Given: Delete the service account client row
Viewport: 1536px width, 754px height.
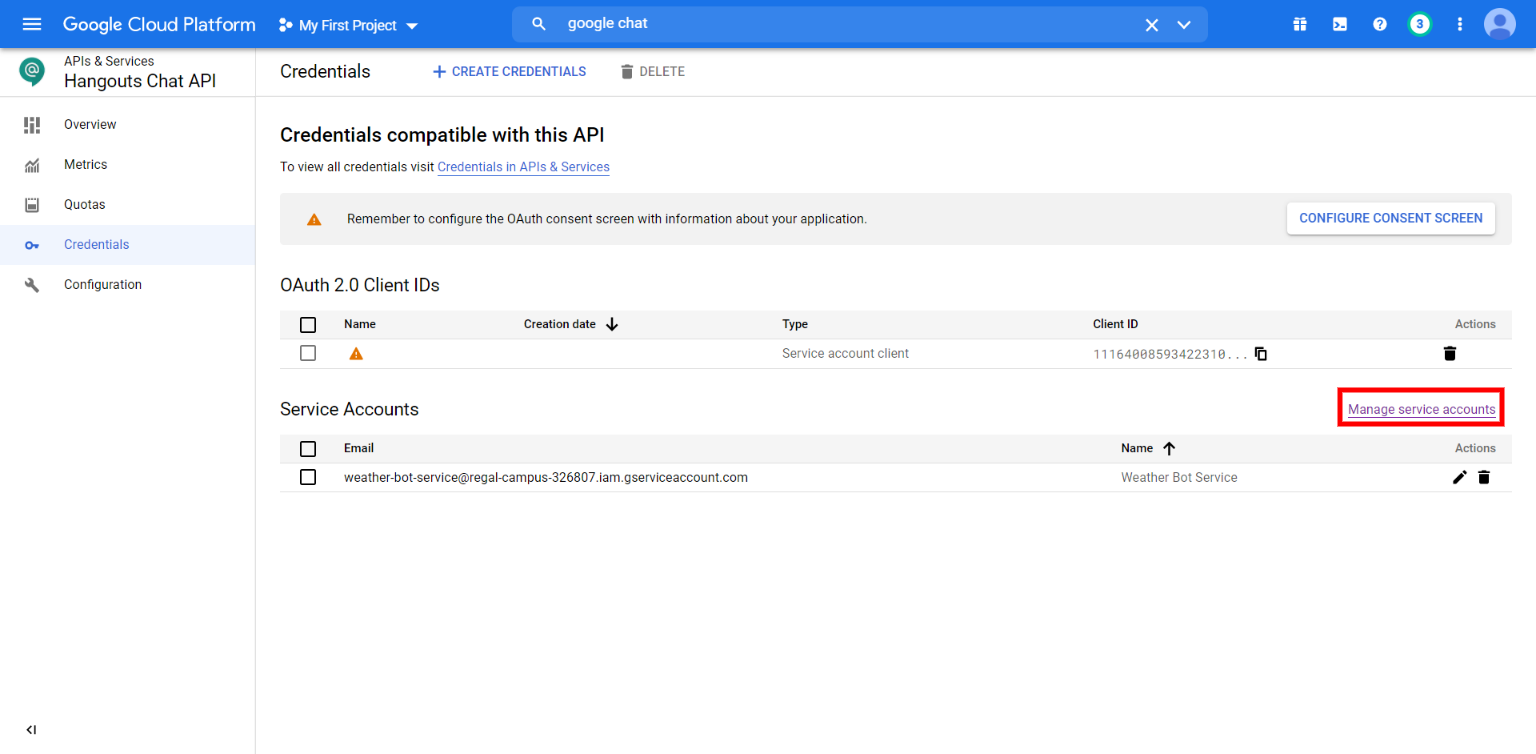Looking at the screenshot, I should pyautogui.click(x=1450, y=353).
